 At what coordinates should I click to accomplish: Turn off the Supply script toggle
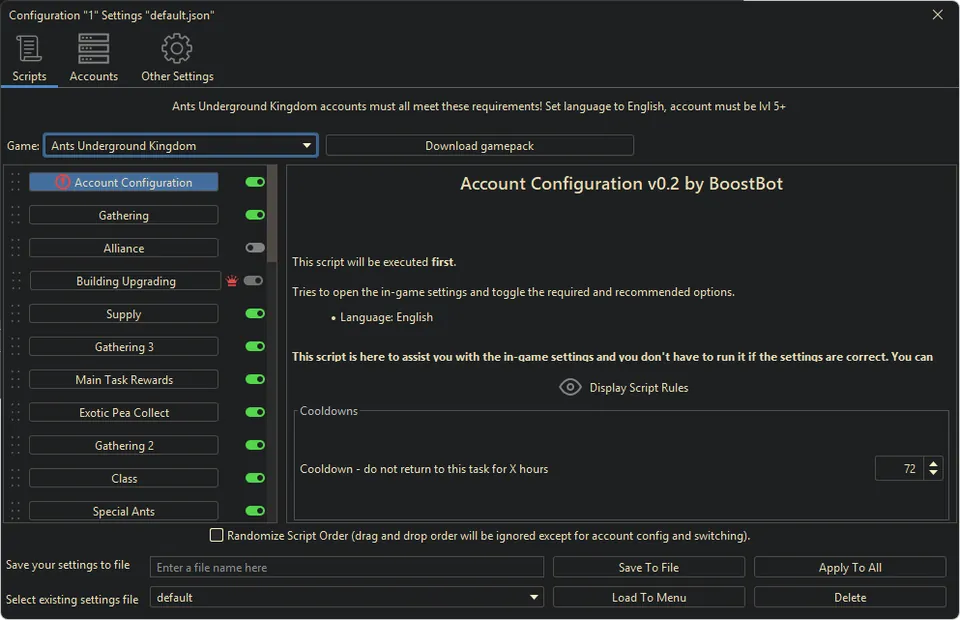tap(255, 313)
